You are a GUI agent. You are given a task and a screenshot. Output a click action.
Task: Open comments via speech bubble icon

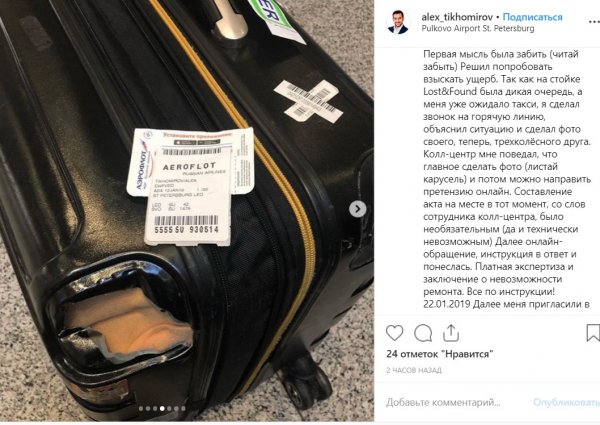(423, 333)
